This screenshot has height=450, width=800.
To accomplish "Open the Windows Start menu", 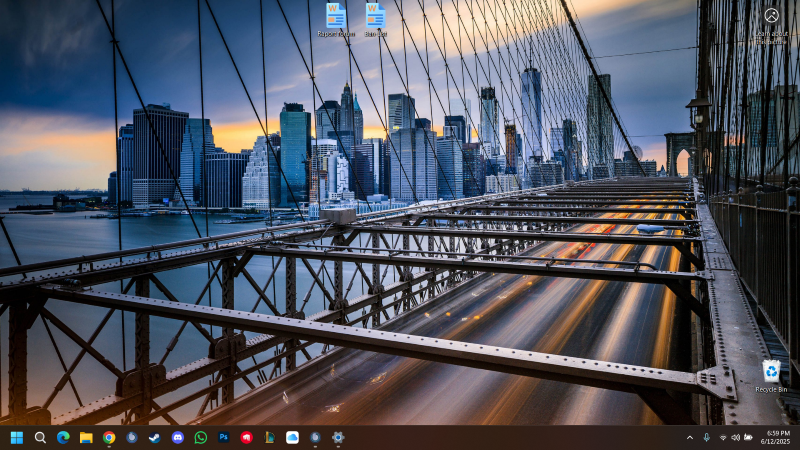I will pos(17,437).
